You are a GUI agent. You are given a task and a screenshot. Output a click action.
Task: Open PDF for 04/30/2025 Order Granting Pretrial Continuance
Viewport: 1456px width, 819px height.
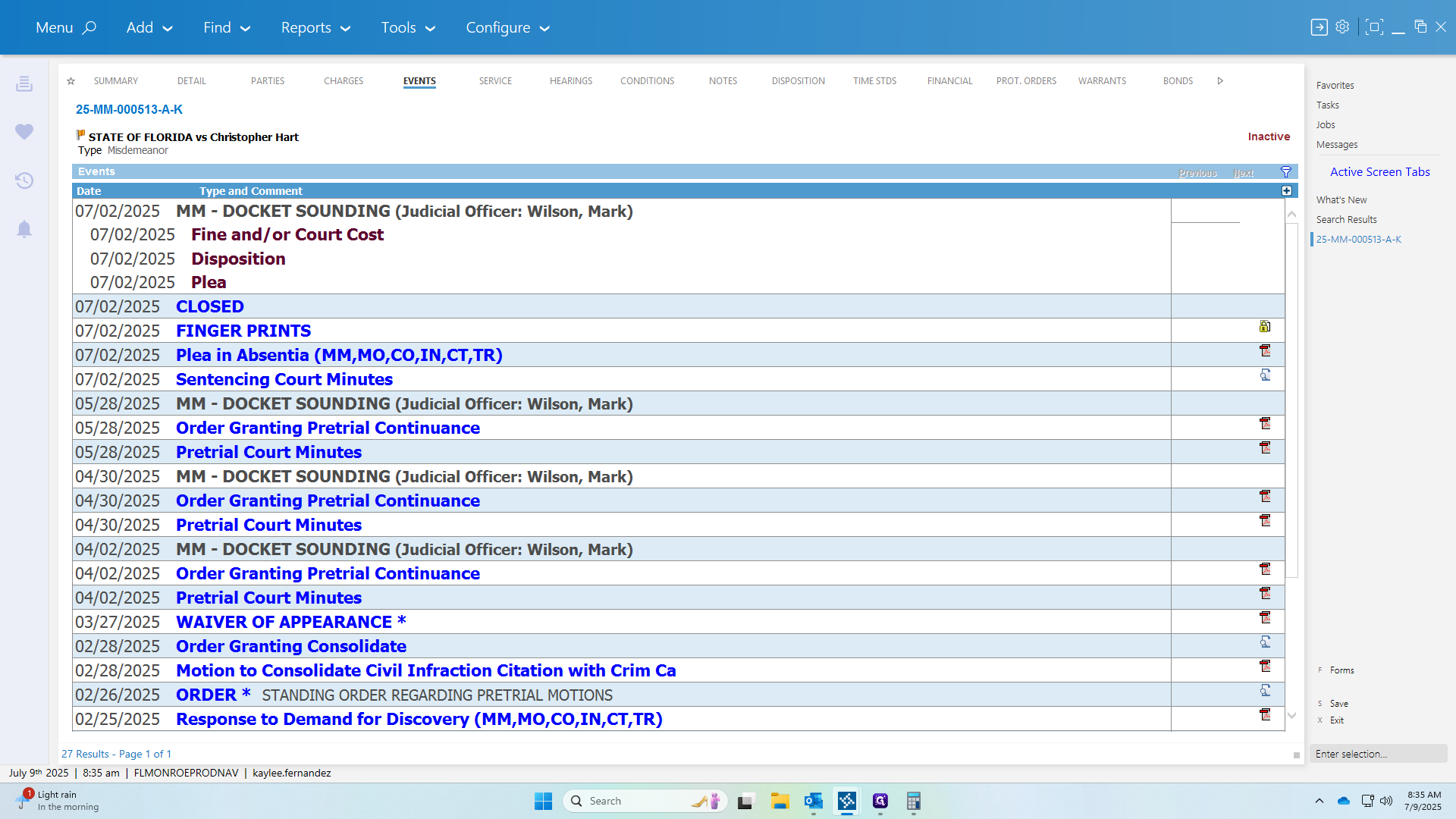click(x=1265, y=496)
